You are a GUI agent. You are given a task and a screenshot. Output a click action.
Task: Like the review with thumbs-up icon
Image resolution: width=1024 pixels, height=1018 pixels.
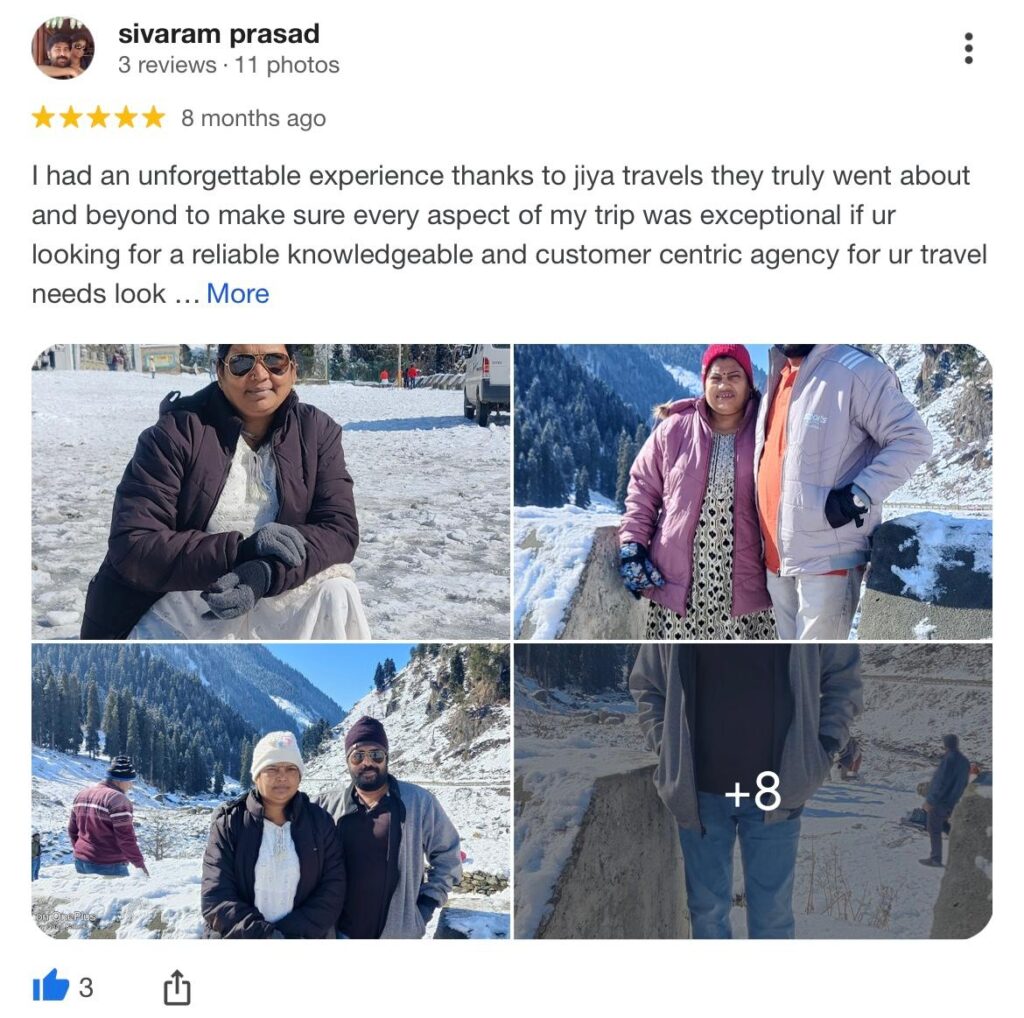[x=50, y=986]
